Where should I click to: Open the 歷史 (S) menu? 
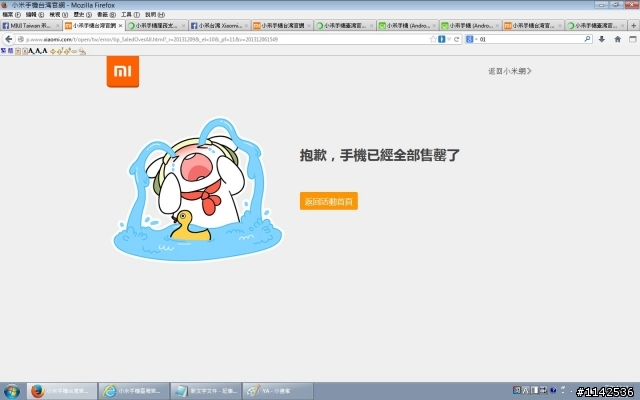pos(82,15)
